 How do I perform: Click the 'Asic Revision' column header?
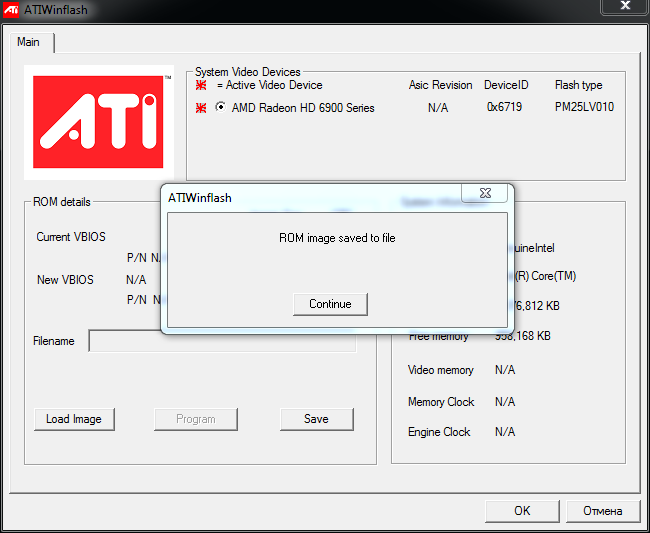pyautogui.click(x=440, y=85)
